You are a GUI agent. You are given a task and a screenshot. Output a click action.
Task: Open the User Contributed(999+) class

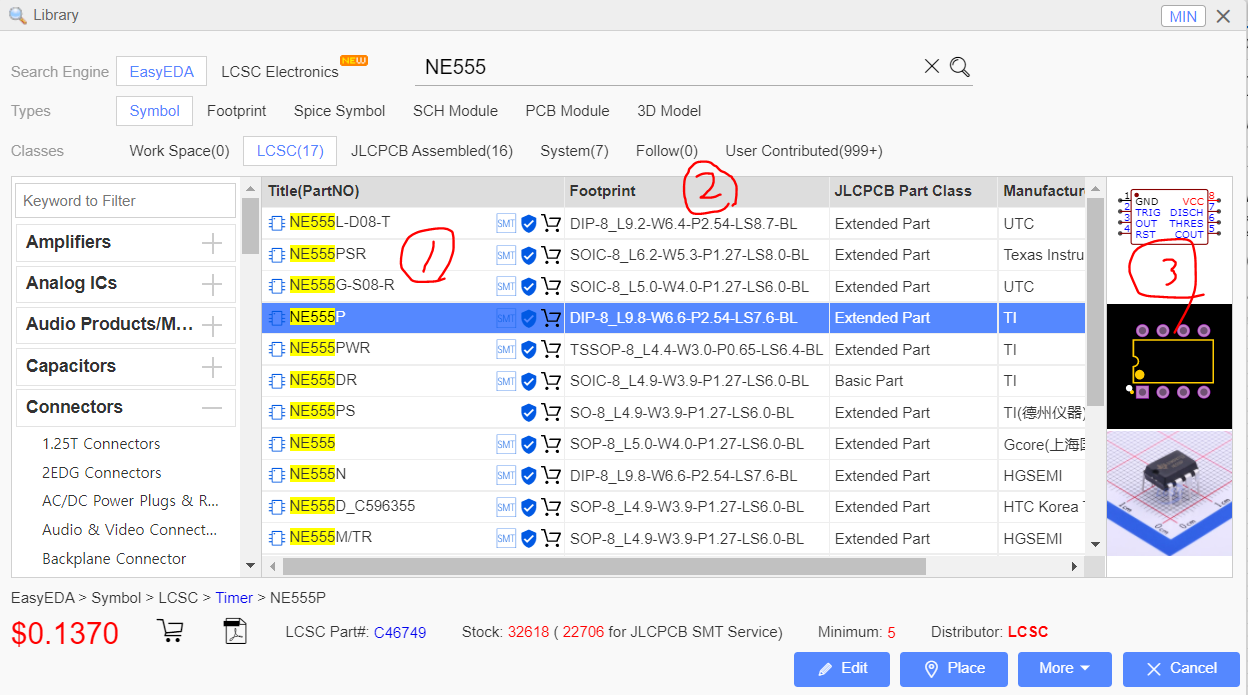804,151
